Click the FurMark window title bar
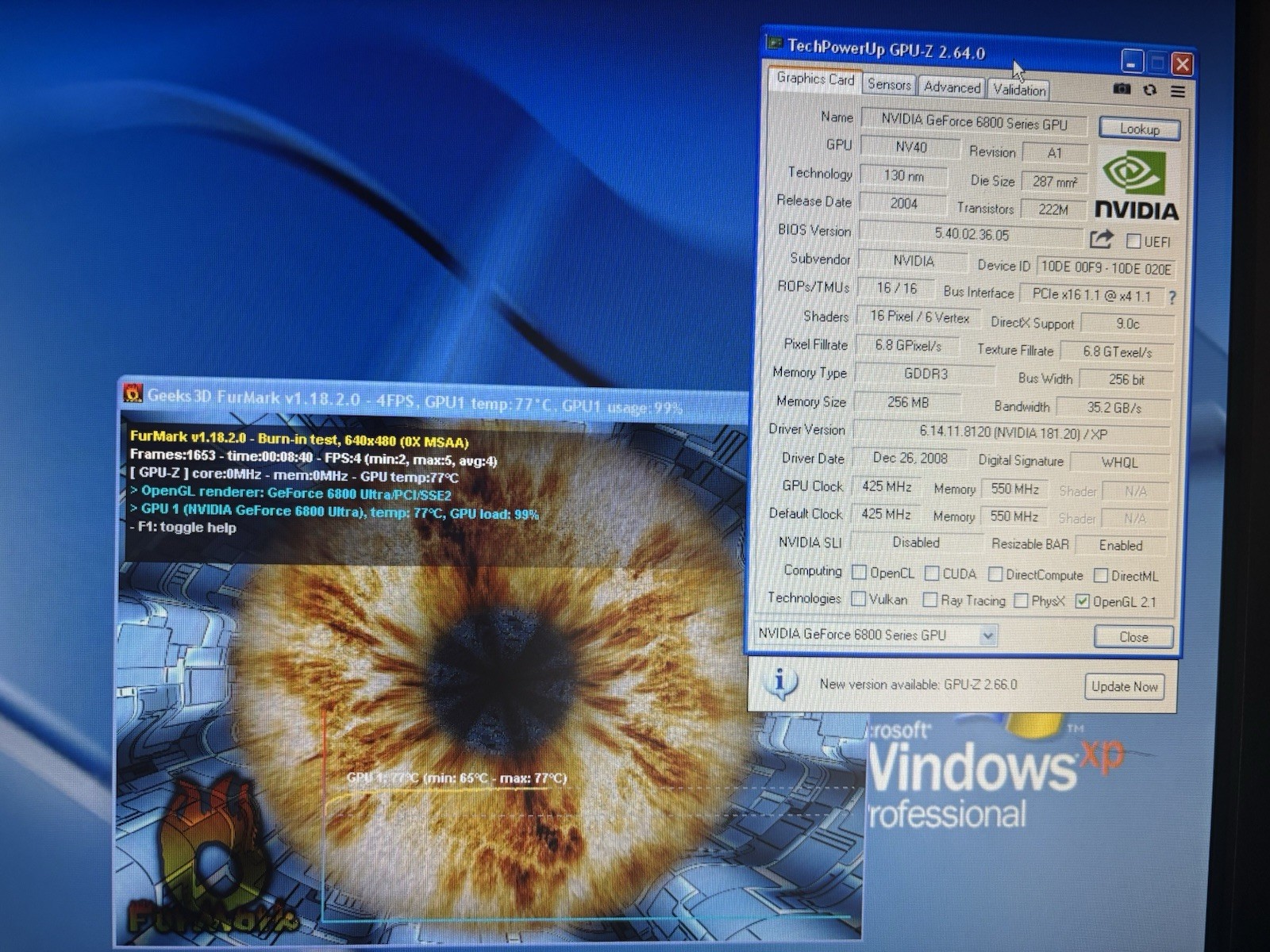Image resolution: width=1270 pixels, height=952 pixels. tap(433, 401)
